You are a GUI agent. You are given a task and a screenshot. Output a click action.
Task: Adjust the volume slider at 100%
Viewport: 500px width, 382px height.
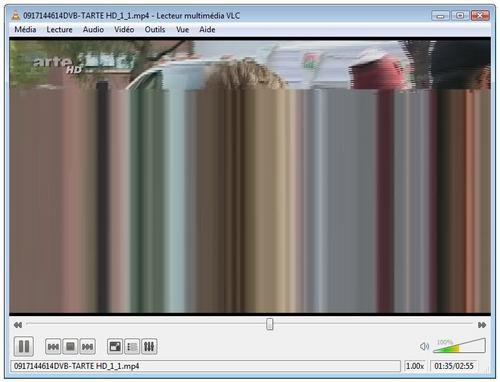point(459,346)
